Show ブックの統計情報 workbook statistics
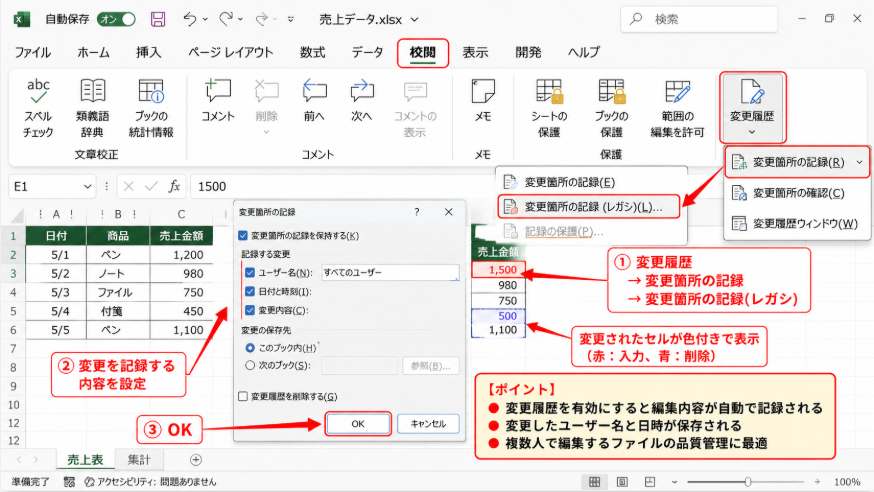 coord(151,108)
